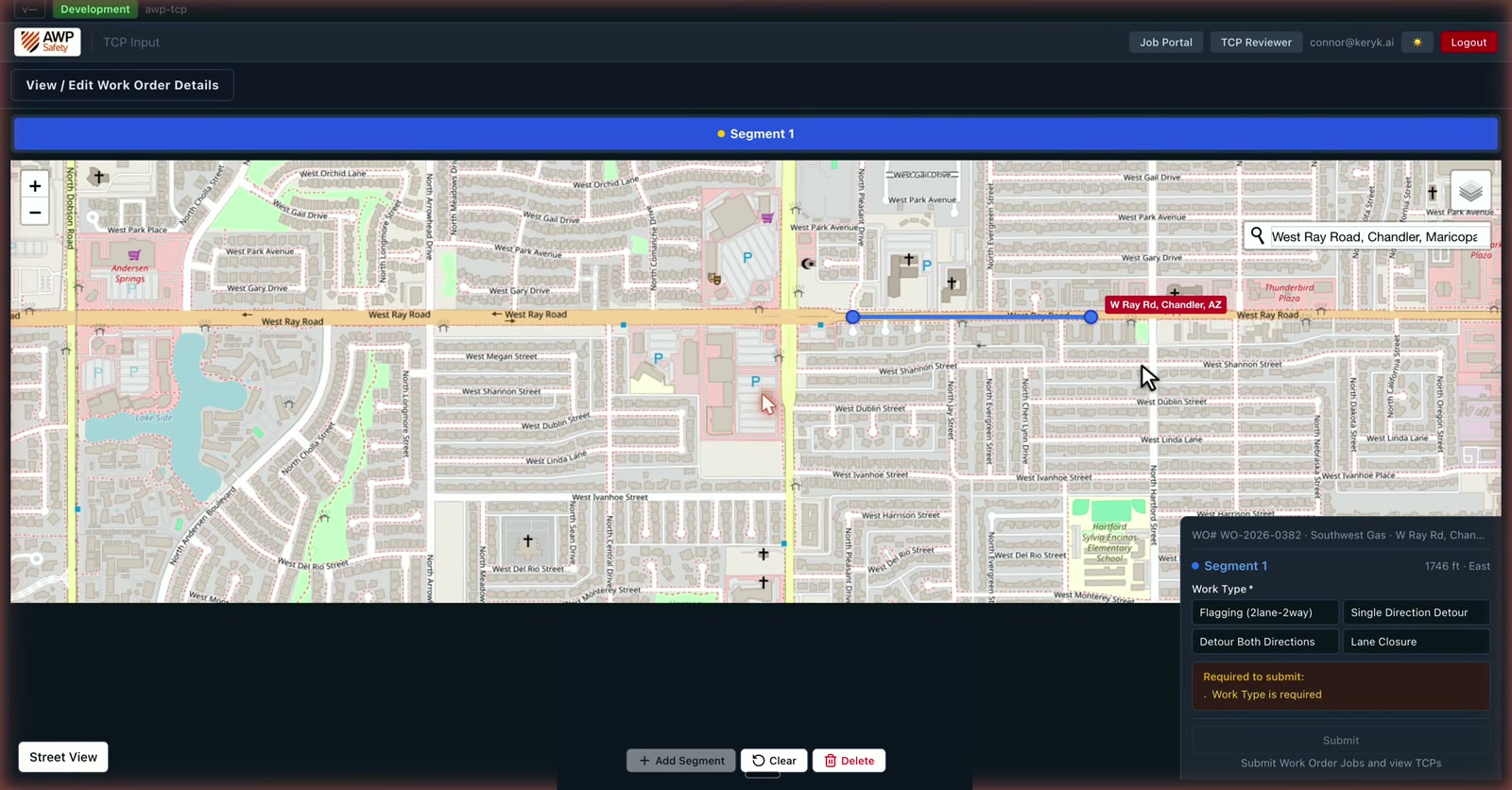
Task: Click the Add Segment button
Action: point(680,761)
